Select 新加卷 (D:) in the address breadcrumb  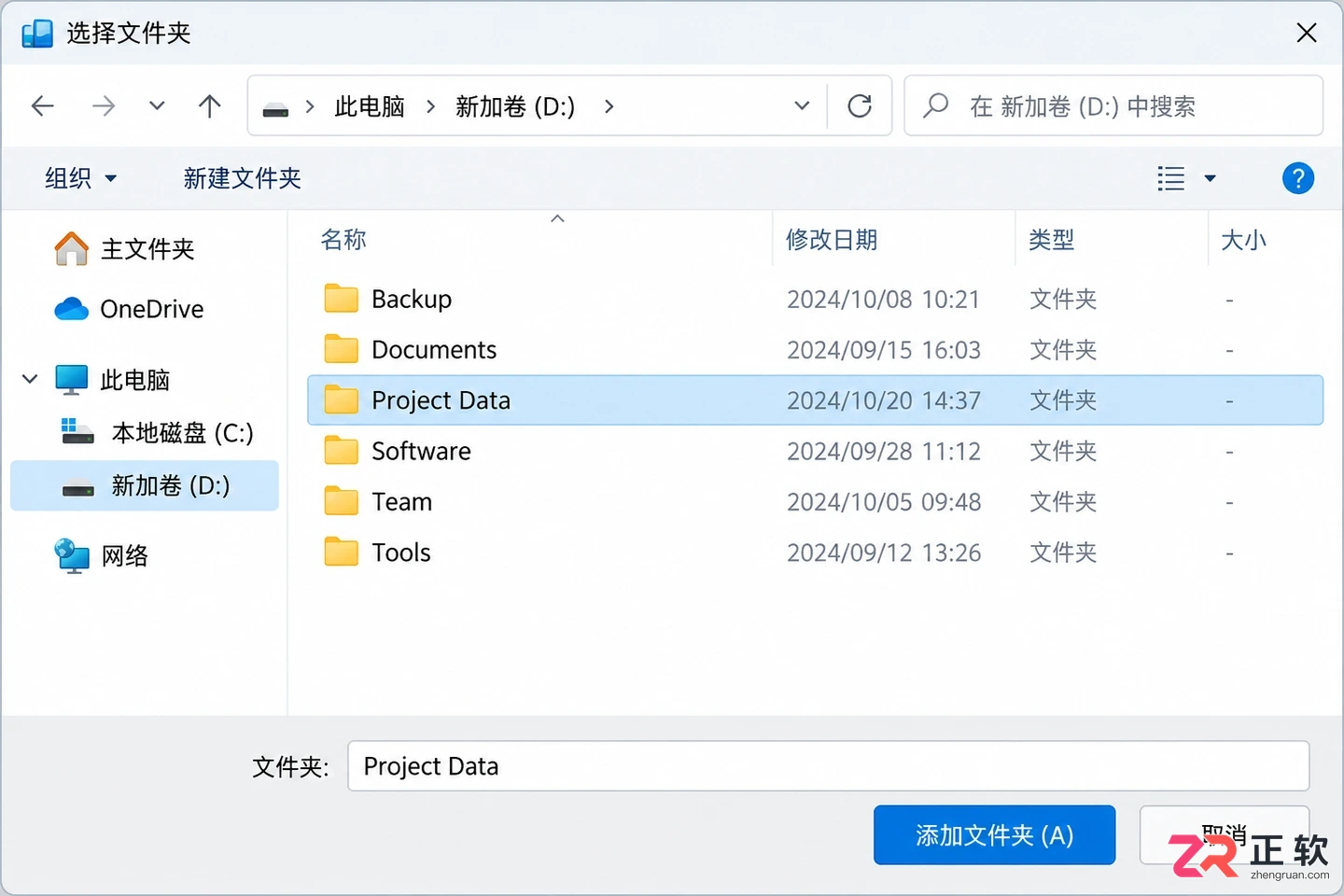point(515,106)
